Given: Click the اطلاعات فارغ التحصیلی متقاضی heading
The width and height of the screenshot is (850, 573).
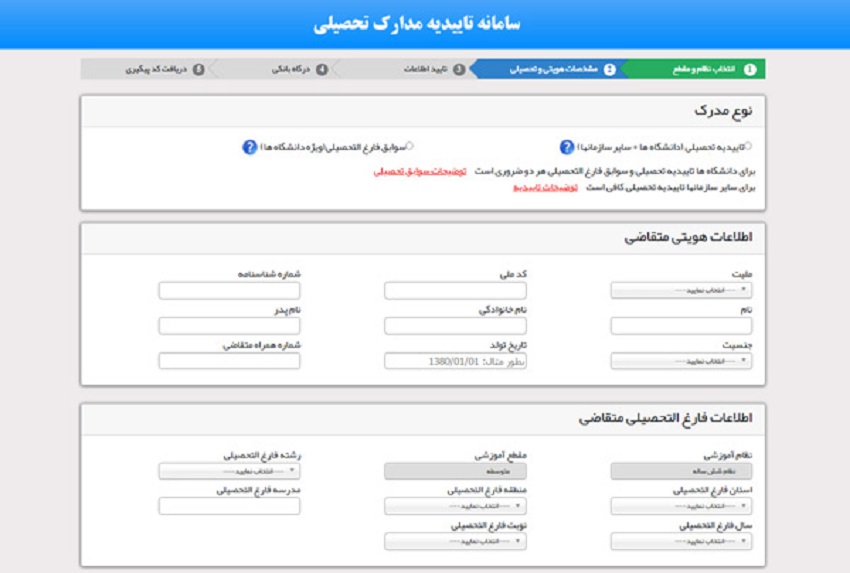Looking at the screenshot, I should tap(666, 419).
